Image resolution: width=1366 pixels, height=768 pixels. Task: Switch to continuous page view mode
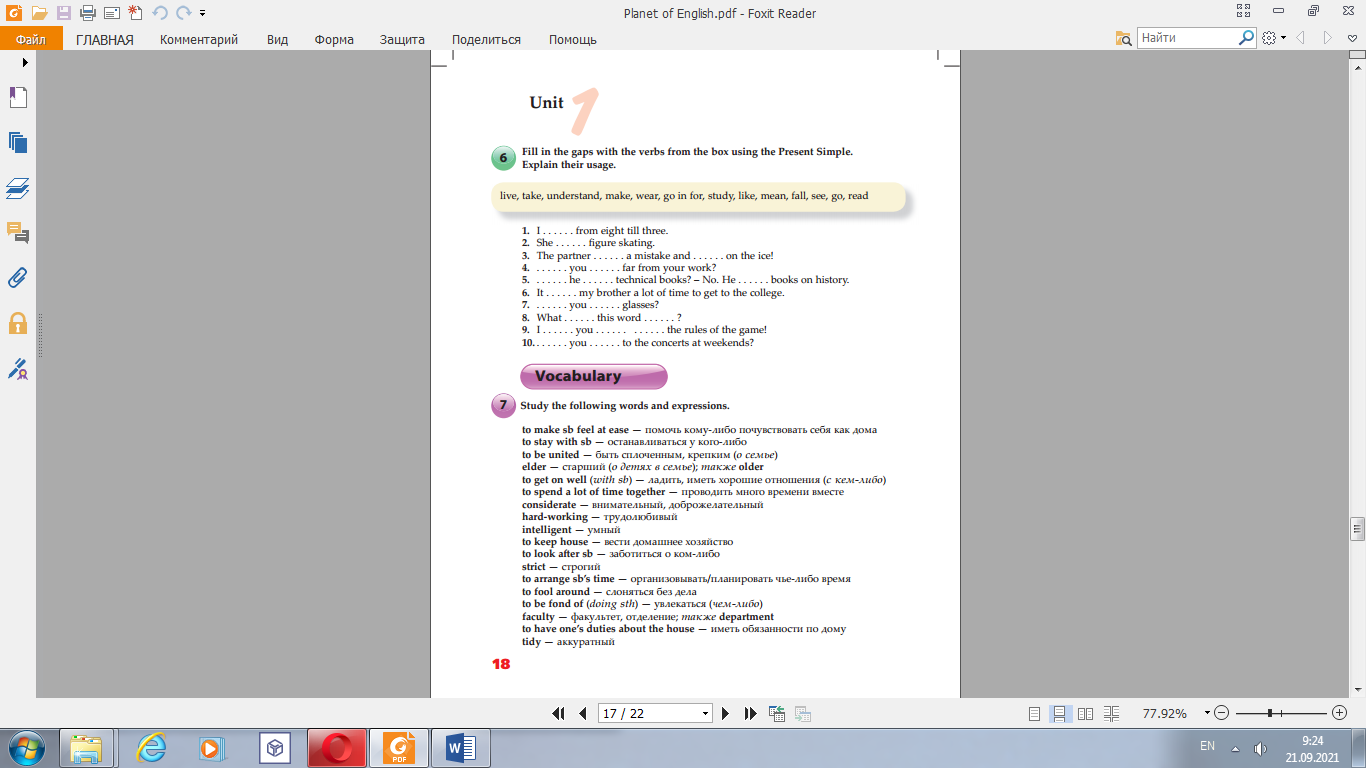[1059, 714]
